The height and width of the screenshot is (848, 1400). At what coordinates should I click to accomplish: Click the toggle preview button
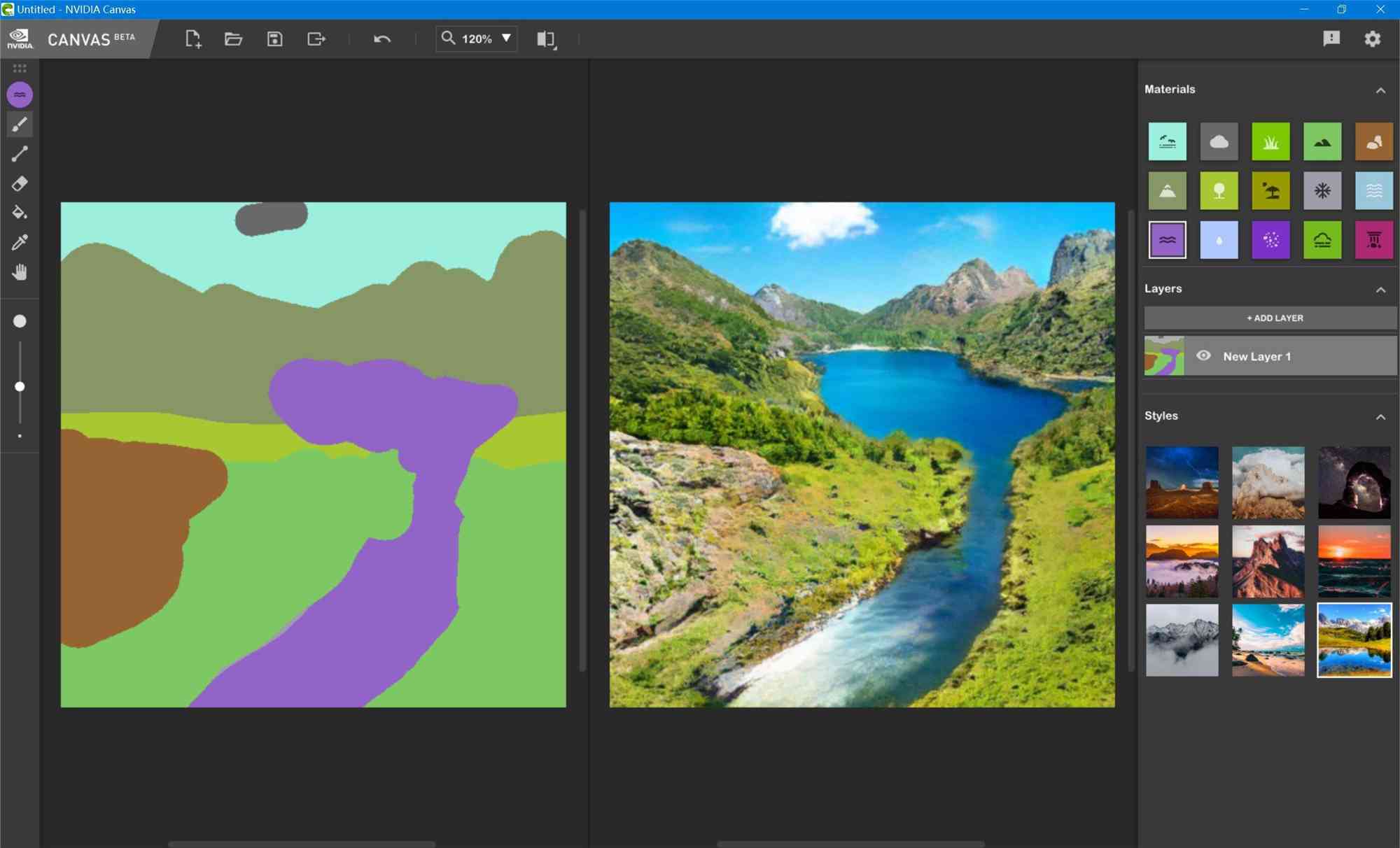coord(548,38)
